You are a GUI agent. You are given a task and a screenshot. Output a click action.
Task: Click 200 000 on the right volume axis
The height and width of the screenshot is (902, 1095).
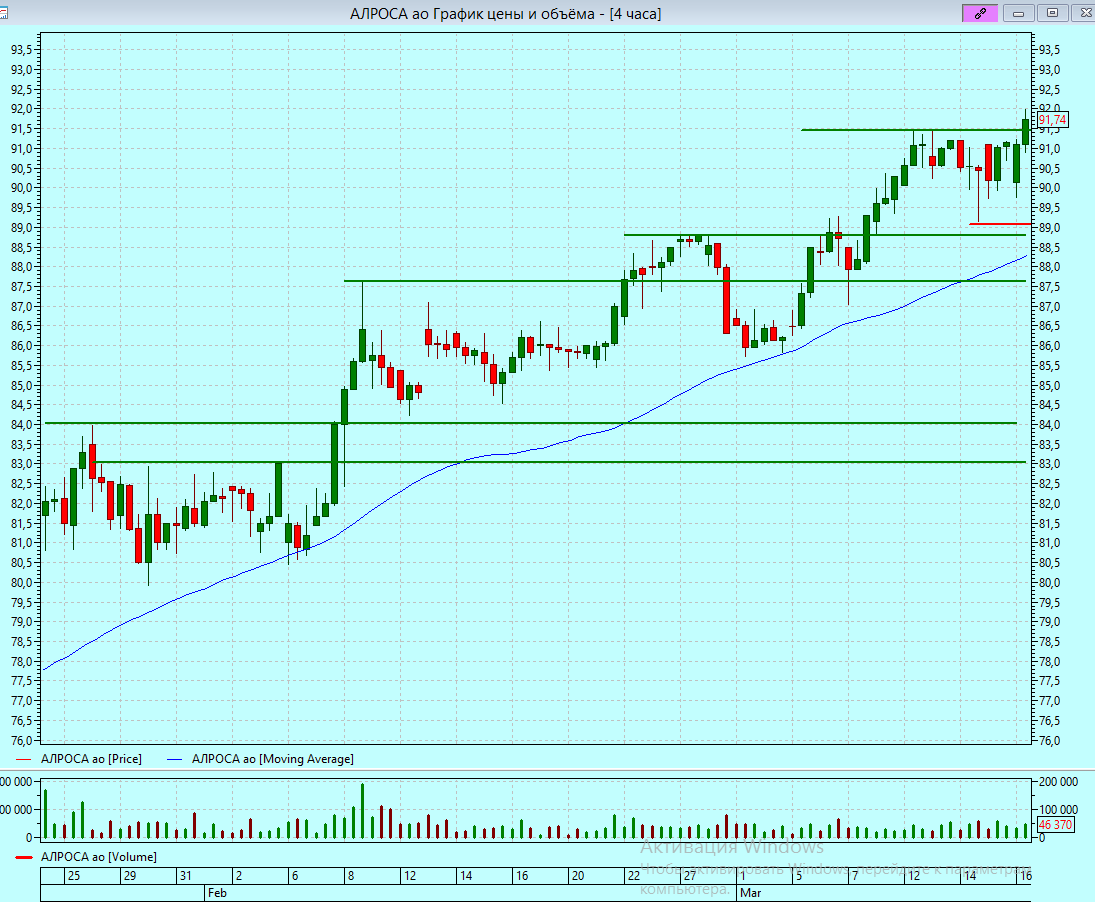click(1059, 782)
